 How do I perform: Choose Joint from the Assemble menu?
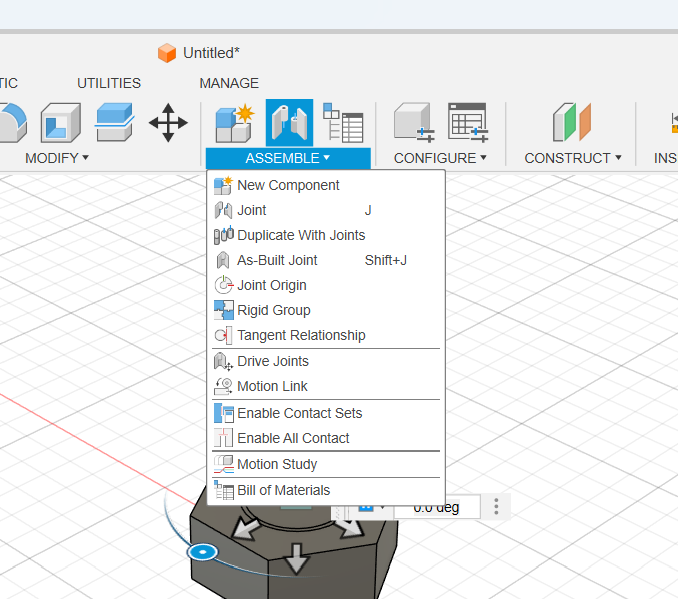coord(326,210)
